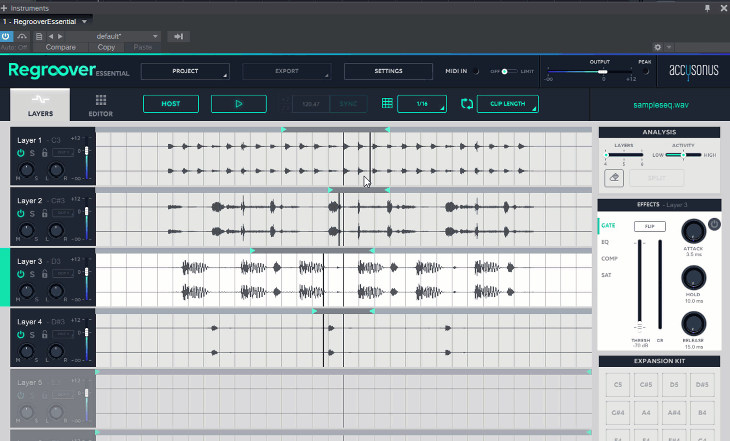Lock Layer 4 padlock icon
The width and height of the screenshot is (730, 441).
45,334
